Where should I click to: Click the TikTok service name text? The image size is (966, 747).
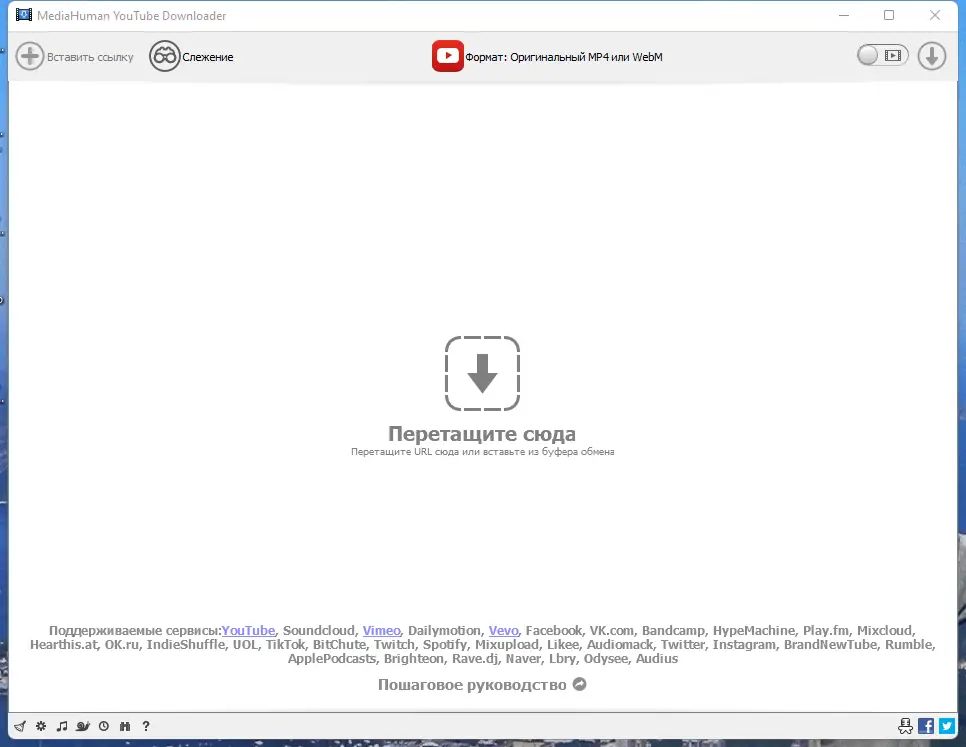pos(285,645)
